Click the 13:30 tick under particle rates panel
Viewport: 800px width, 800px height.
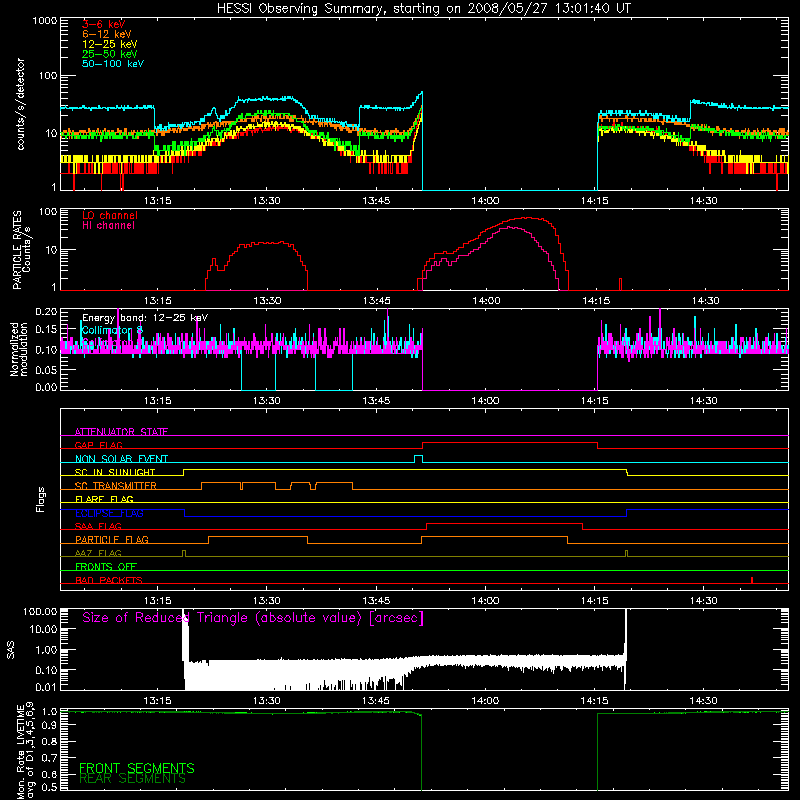coord(267,301)
